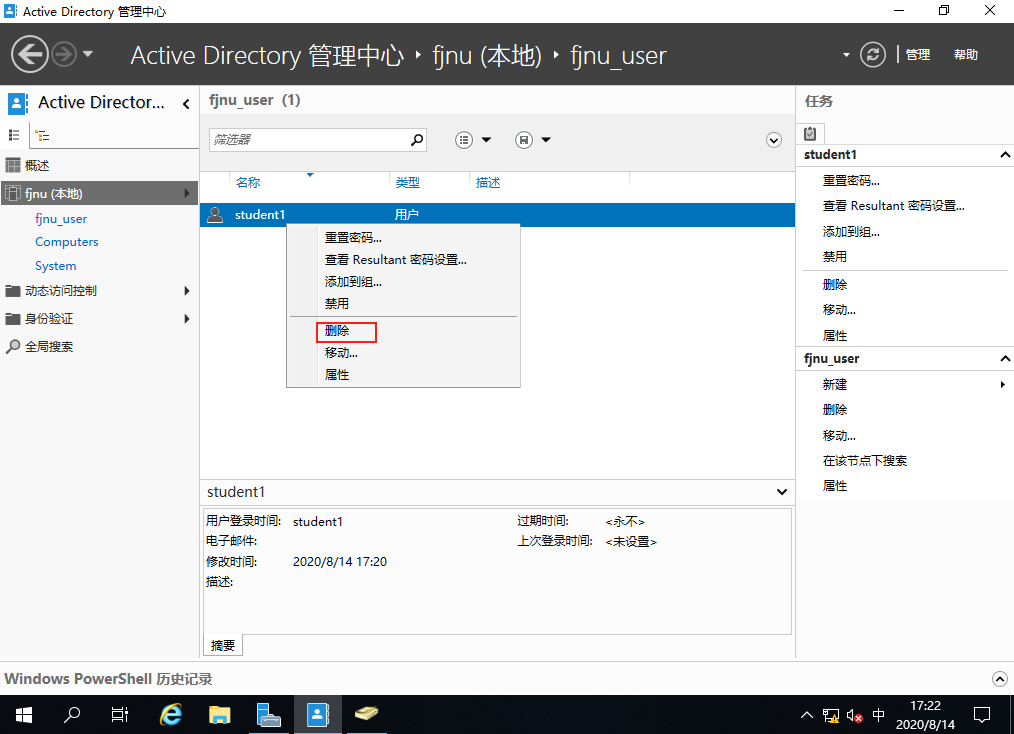
Task: Choose 禁用 in context menu
Action: click(336, 304)
